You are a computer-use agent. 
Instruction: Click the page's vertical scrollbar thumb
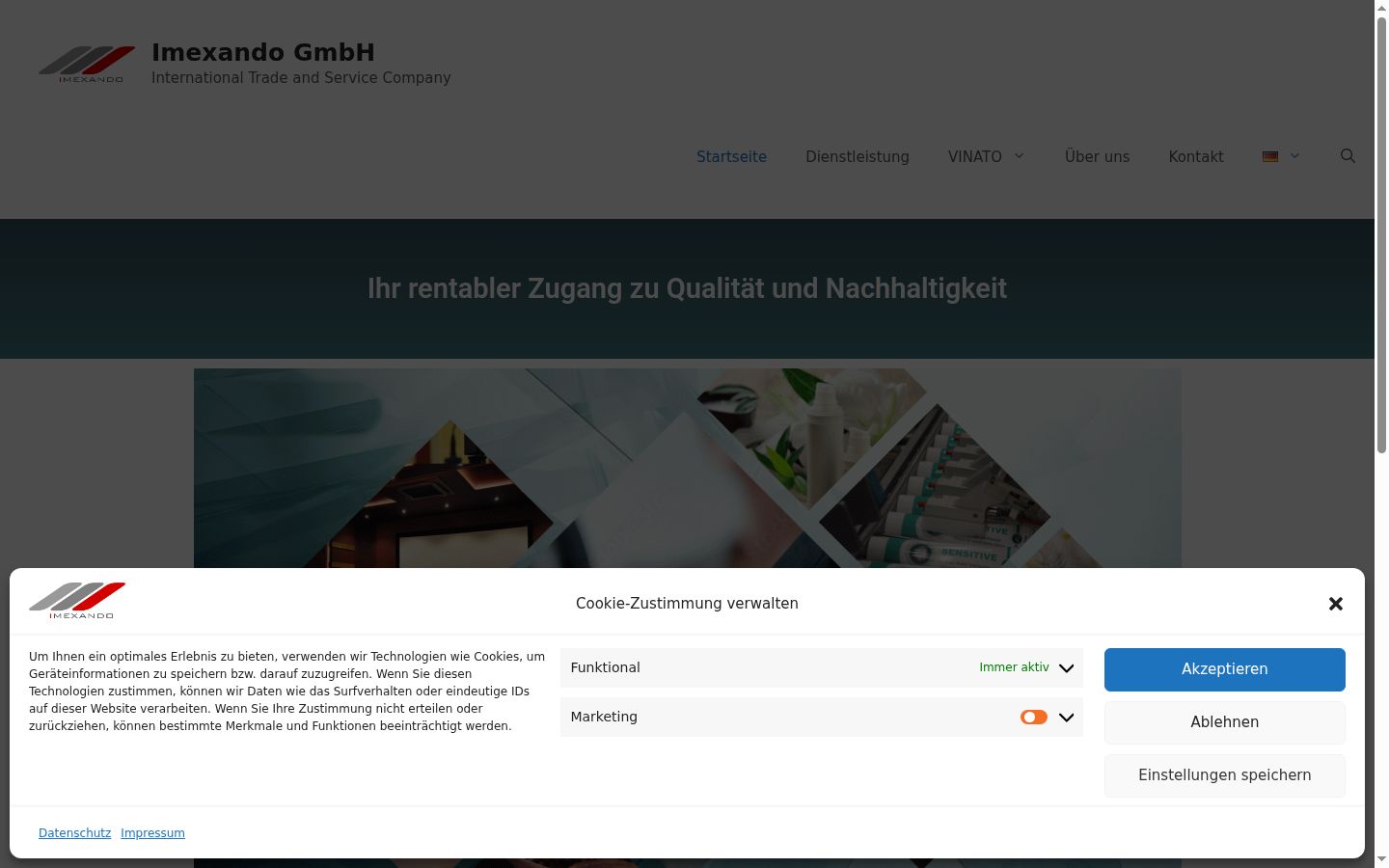(1381, 234)
